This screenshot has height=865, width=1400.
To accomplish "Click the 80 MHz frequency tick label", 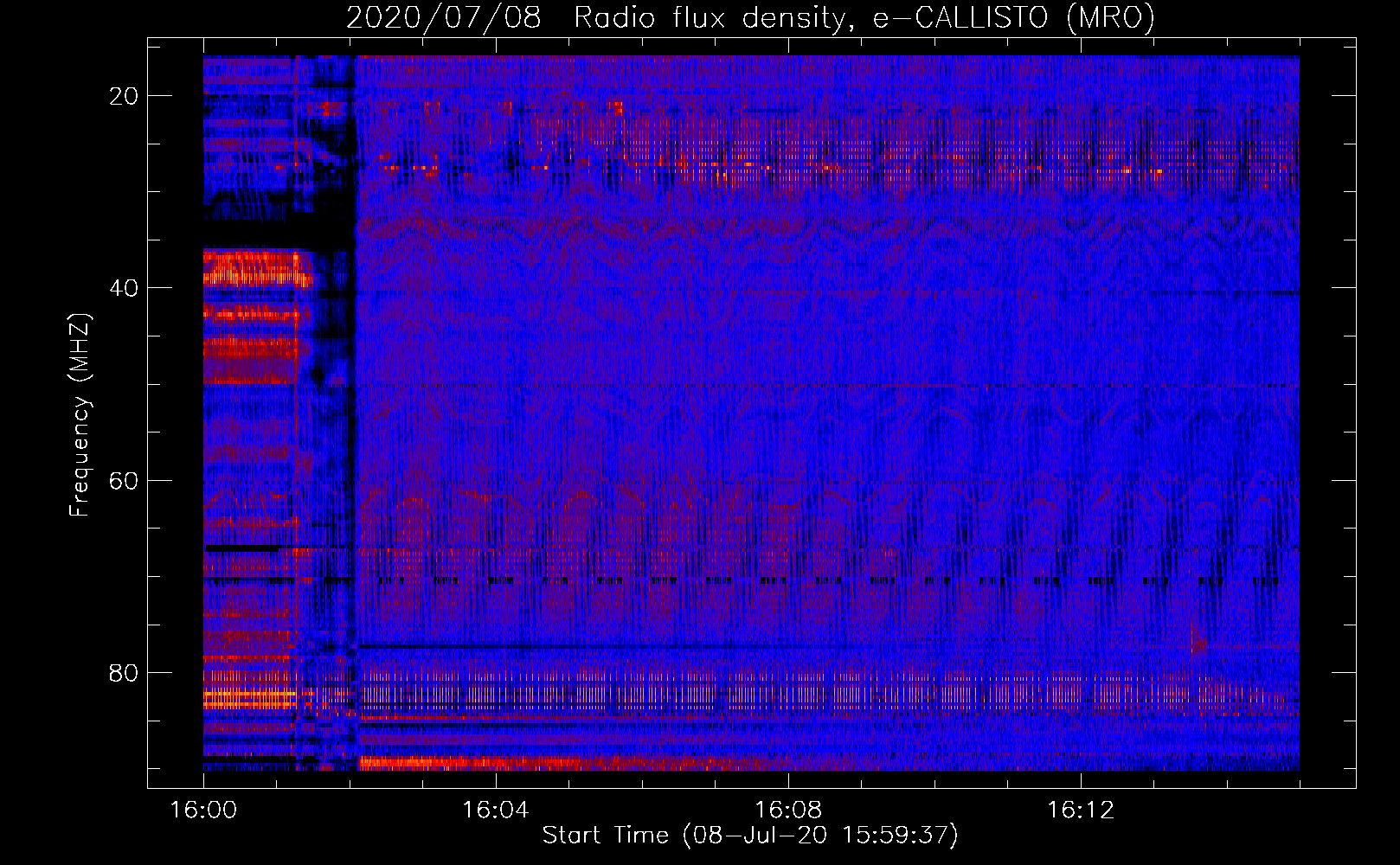I will [x=124, y=673].
